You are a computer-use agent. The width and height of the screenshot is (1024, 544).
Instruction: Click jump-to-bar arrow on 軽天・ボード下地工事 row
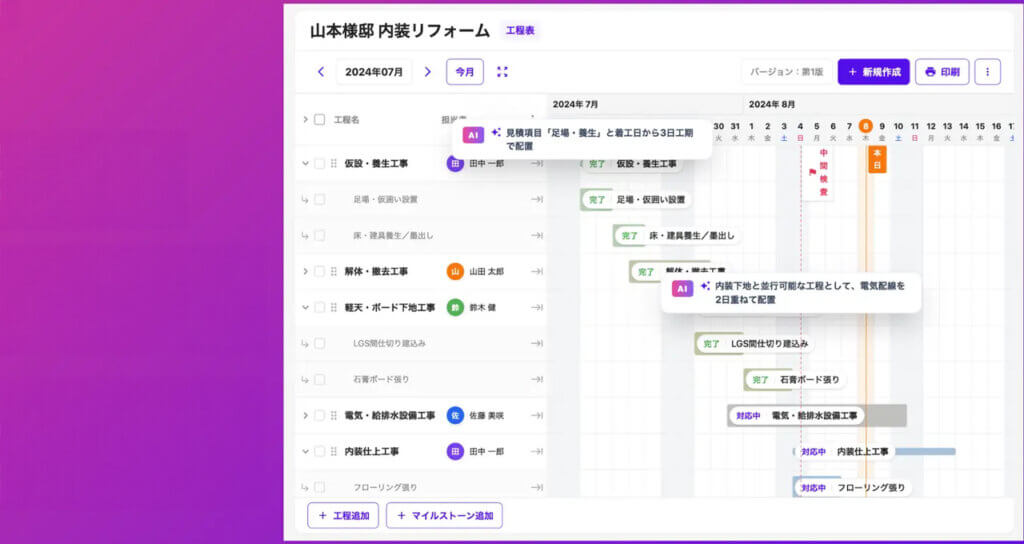[537, 307]
